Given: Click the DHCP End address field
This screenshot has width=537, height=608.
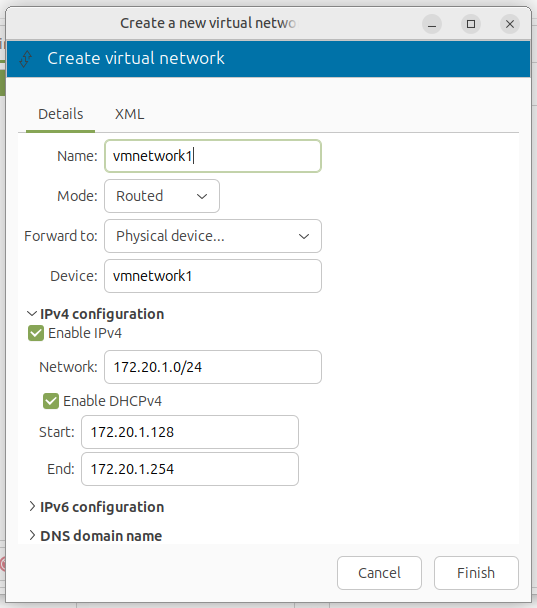Looking at the screenshot, I should coord(190,469).
